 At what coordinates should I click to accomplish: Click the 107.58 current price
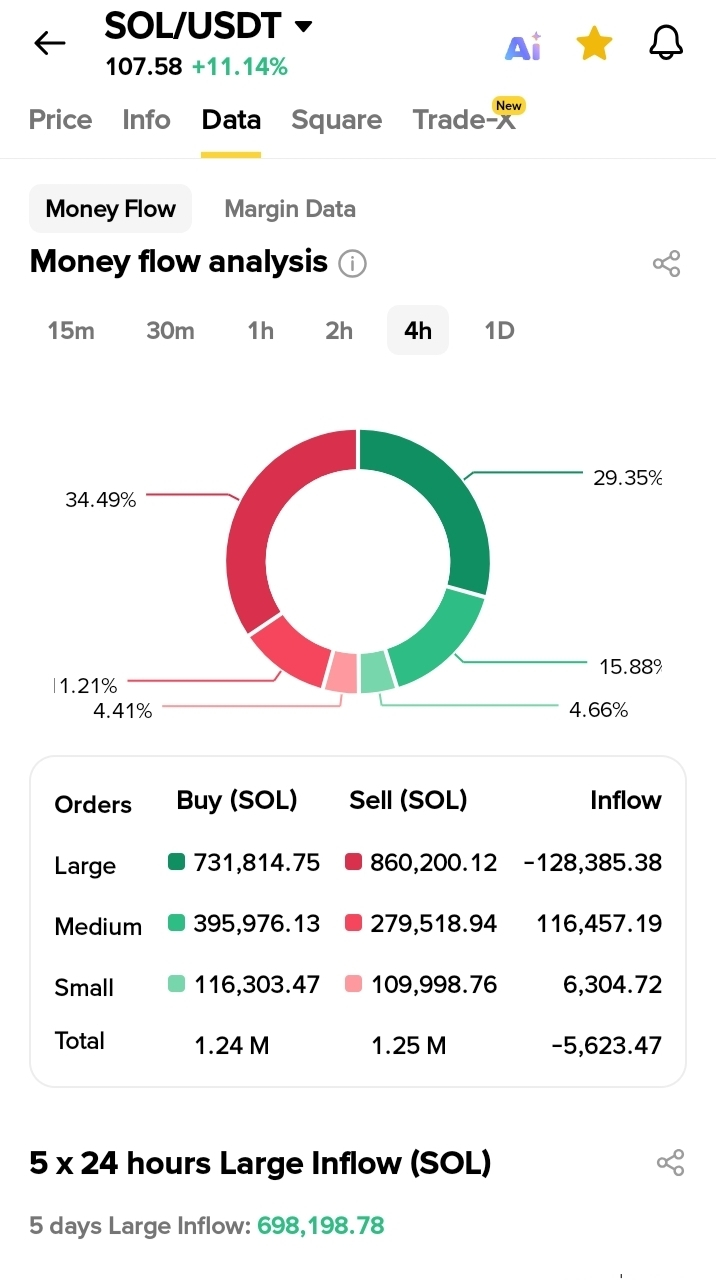pyautogui.click(x=144, y=67)
